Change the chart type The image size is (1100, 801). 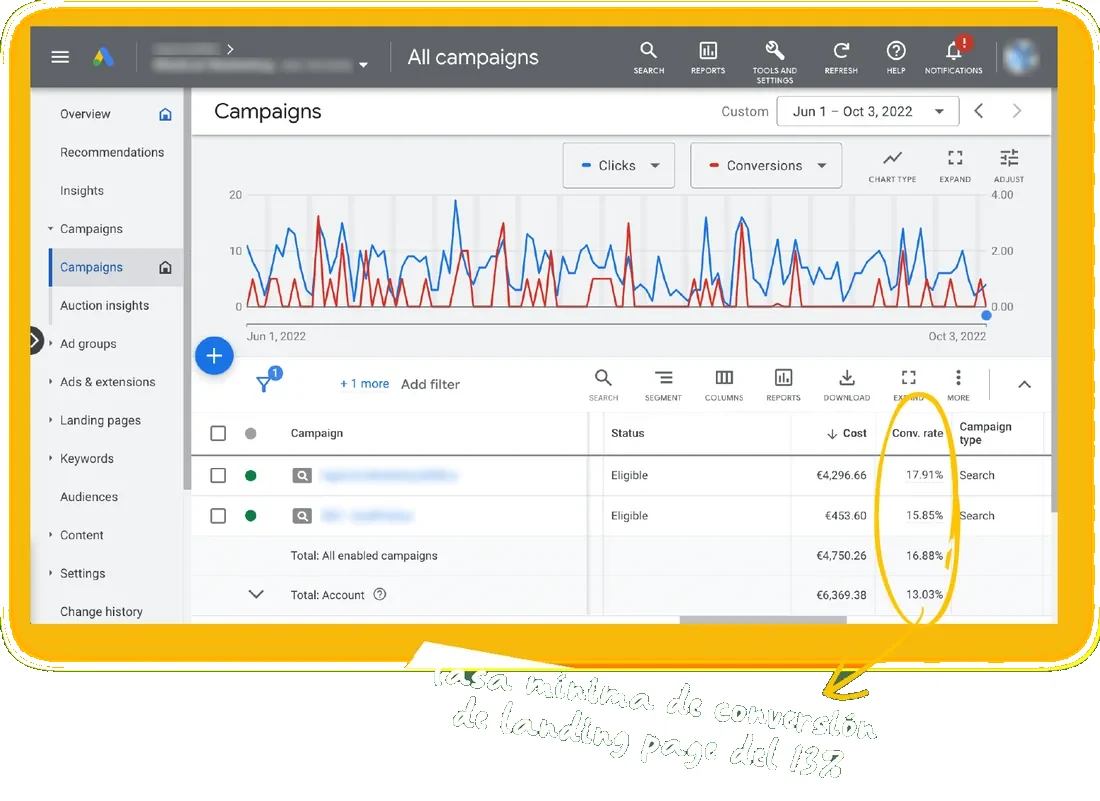tap(892, 166)
